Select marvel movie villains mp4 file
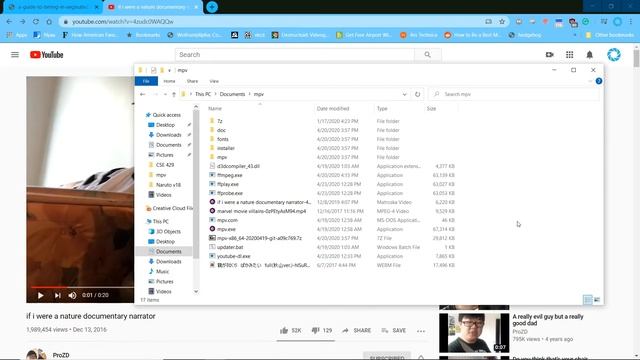Image resolution: width=640 pixels, height=360 pixels. click(x=261, y=211)
